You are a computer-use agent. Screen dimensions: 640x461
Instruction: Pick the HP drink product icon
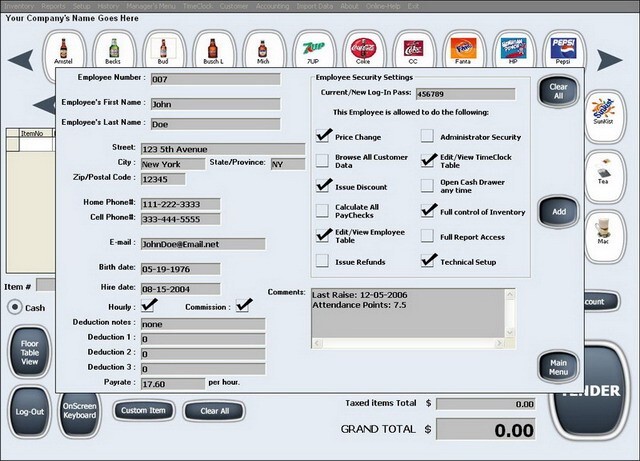[513, 51]
